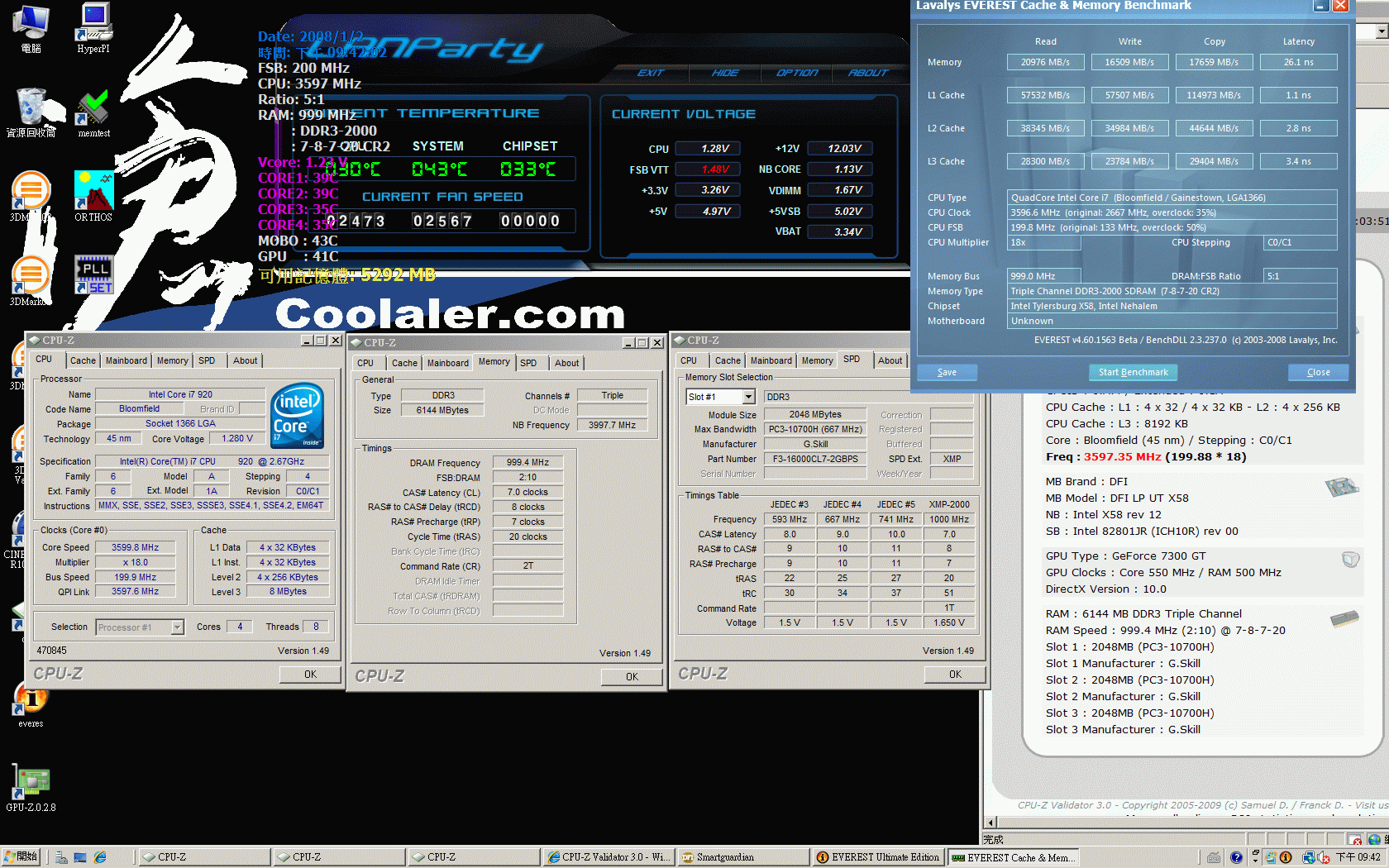Click the keyboard icon in the taskbar tray
This screenshot has height=868, width=1389.
click(1213, 857)
